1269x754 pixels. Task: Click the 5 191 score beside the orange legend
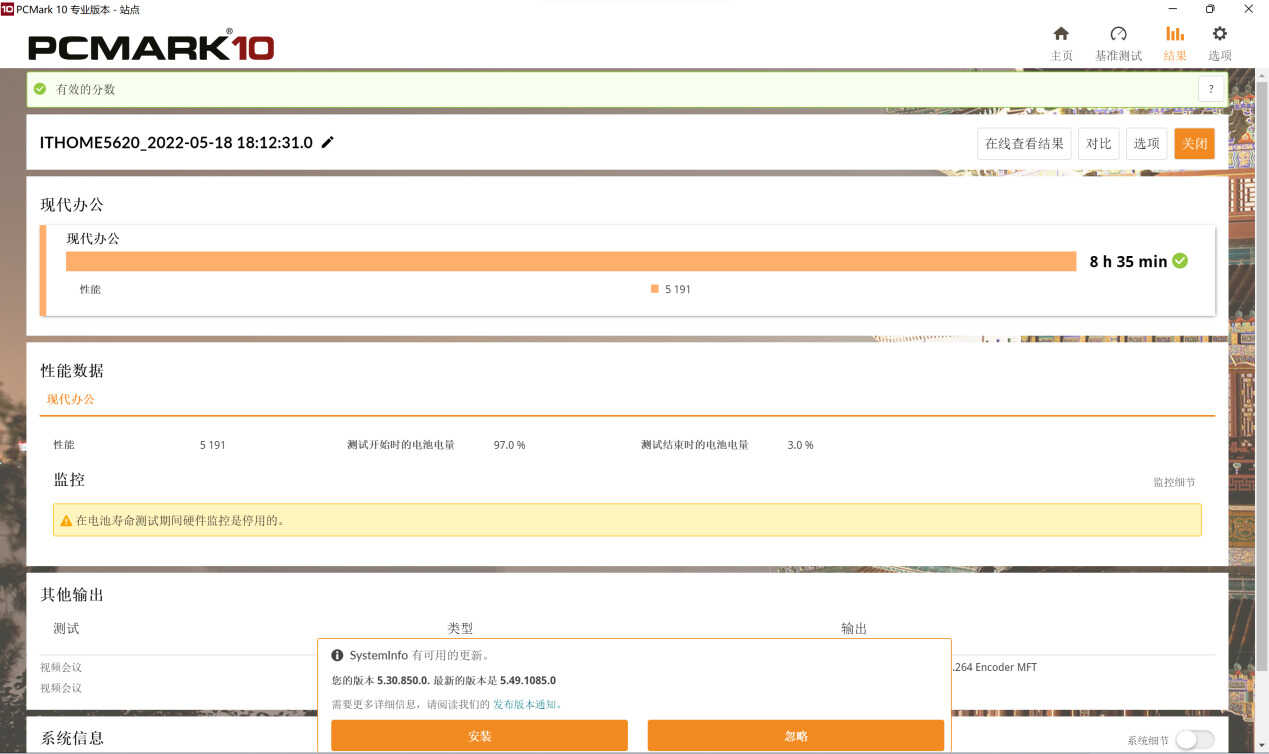[x=678, y=289]
